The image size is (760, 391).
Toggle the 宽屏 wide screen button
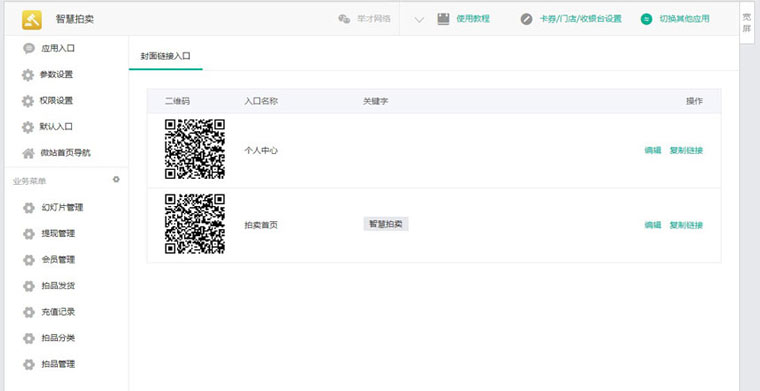tap(747, 22)
